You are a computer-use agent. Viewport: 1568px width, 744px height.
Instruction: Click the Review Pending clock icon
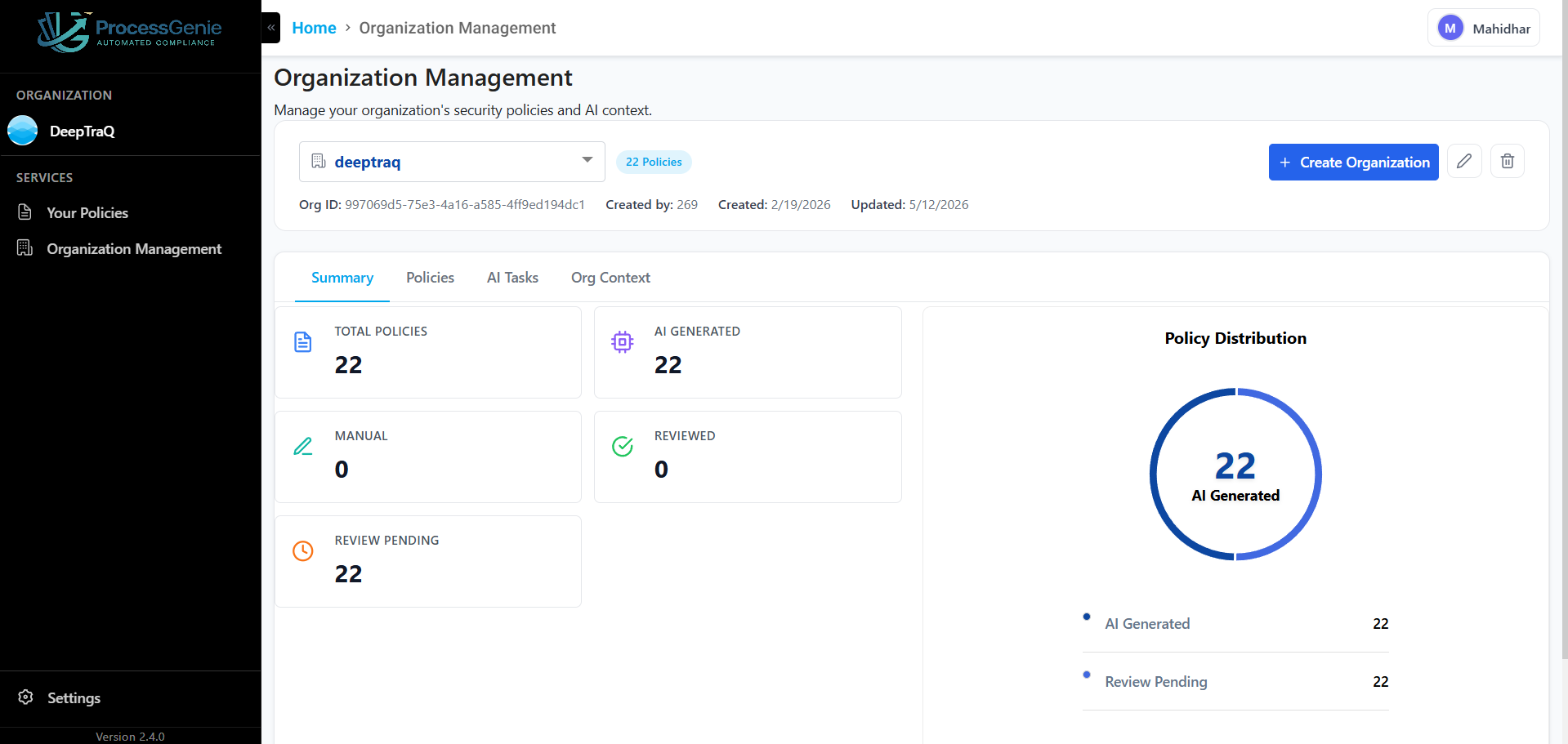[x=303, y=551]
